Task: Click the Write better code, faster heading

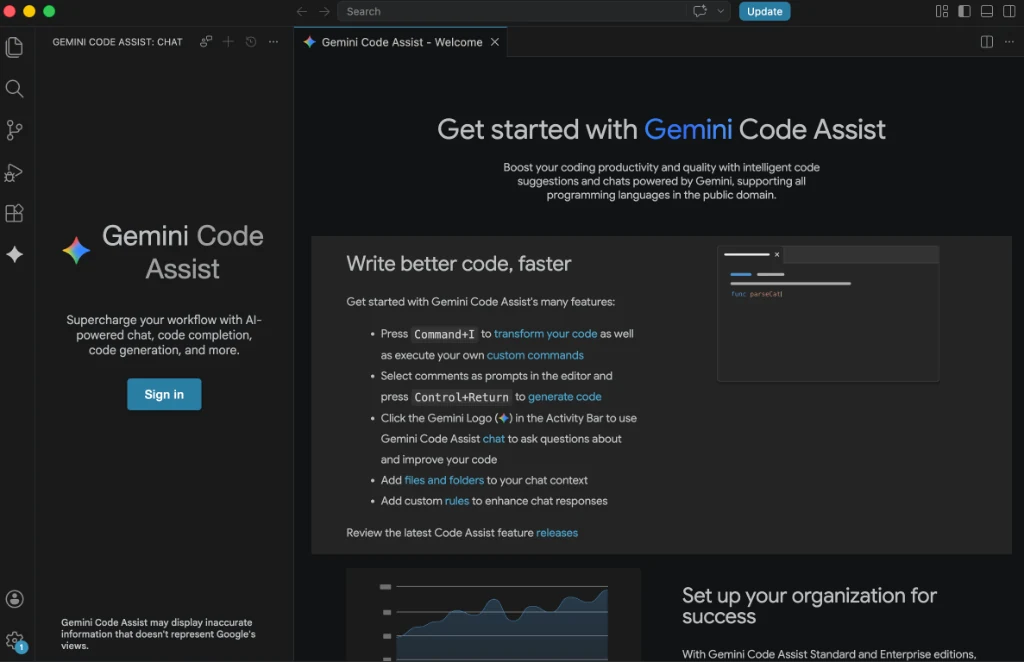Action: tap(458, 264)
